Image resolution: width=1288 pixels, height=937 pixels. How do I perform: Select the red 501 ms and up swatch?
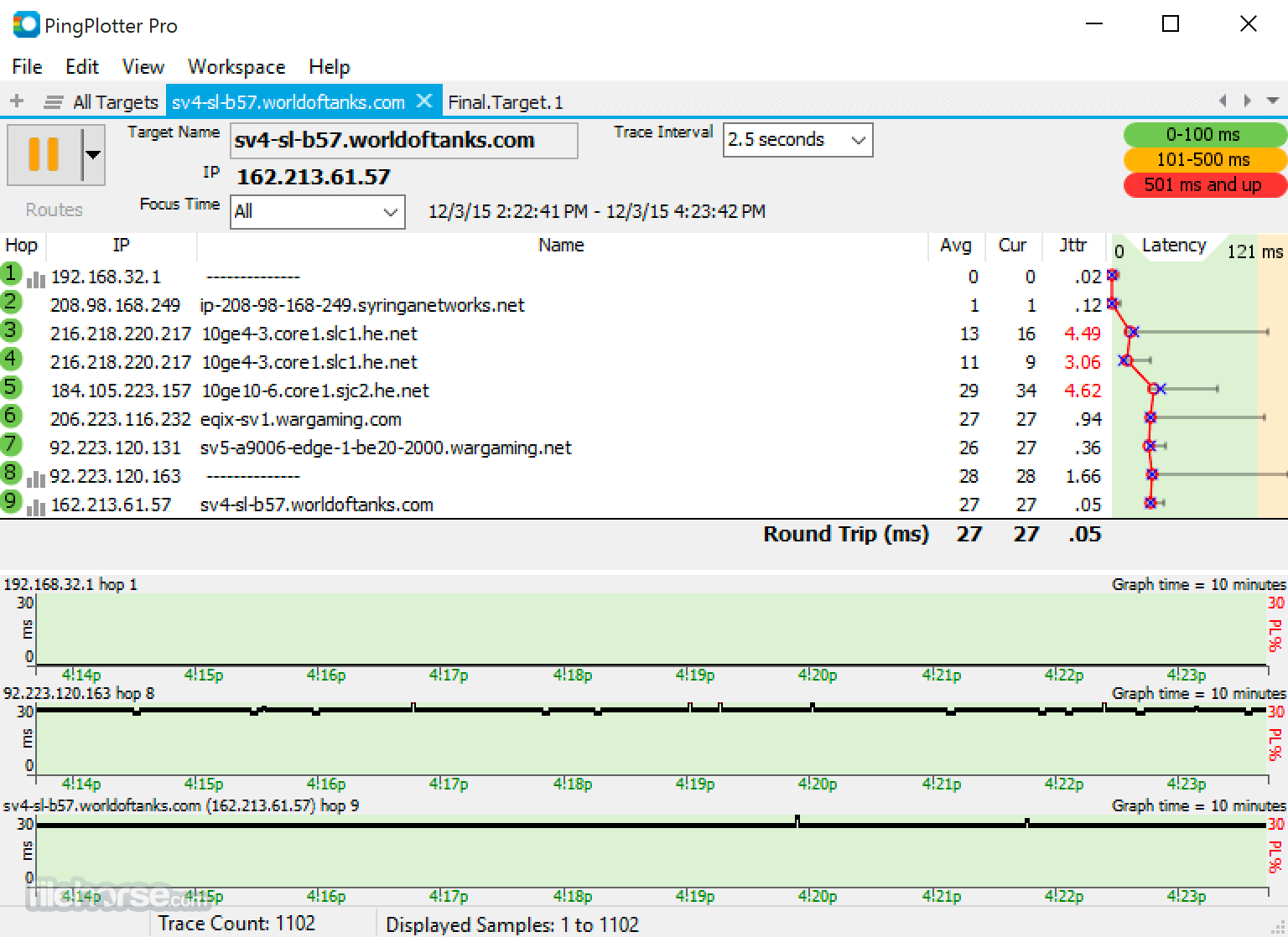point(1202,184)
